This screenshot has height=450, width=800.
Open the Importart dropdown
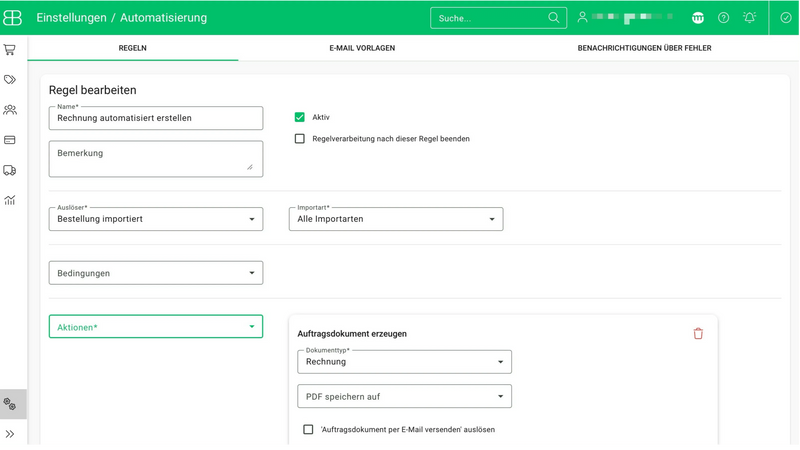(x=396, y=219)
